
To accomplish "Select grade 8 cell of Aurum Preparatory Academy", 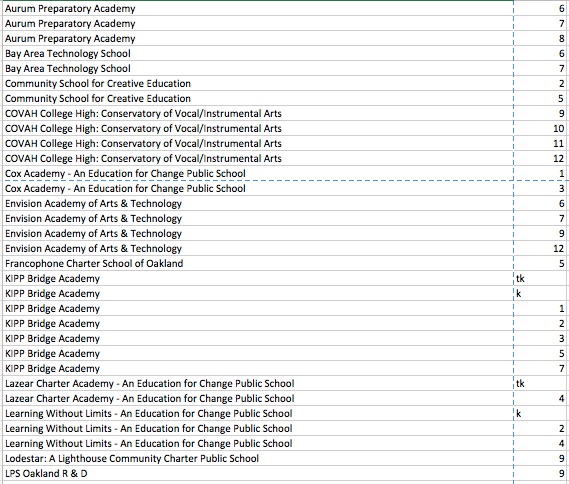I will (541, 38).
